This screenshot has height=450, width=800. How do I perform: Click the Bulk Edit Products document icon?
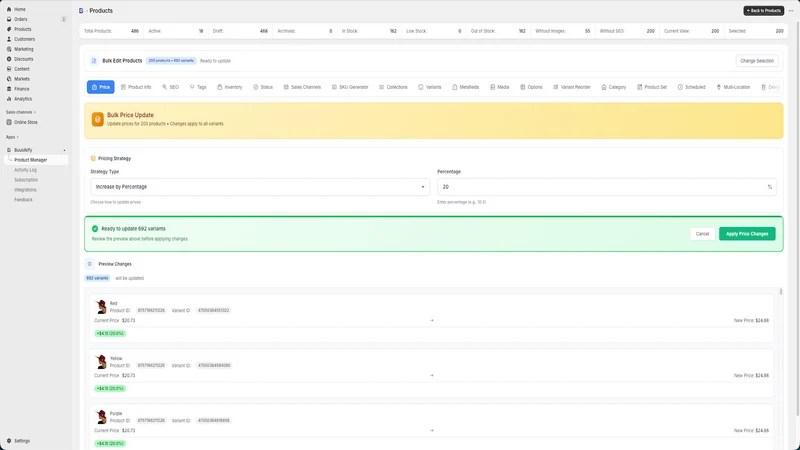click(x=94, y=61)
